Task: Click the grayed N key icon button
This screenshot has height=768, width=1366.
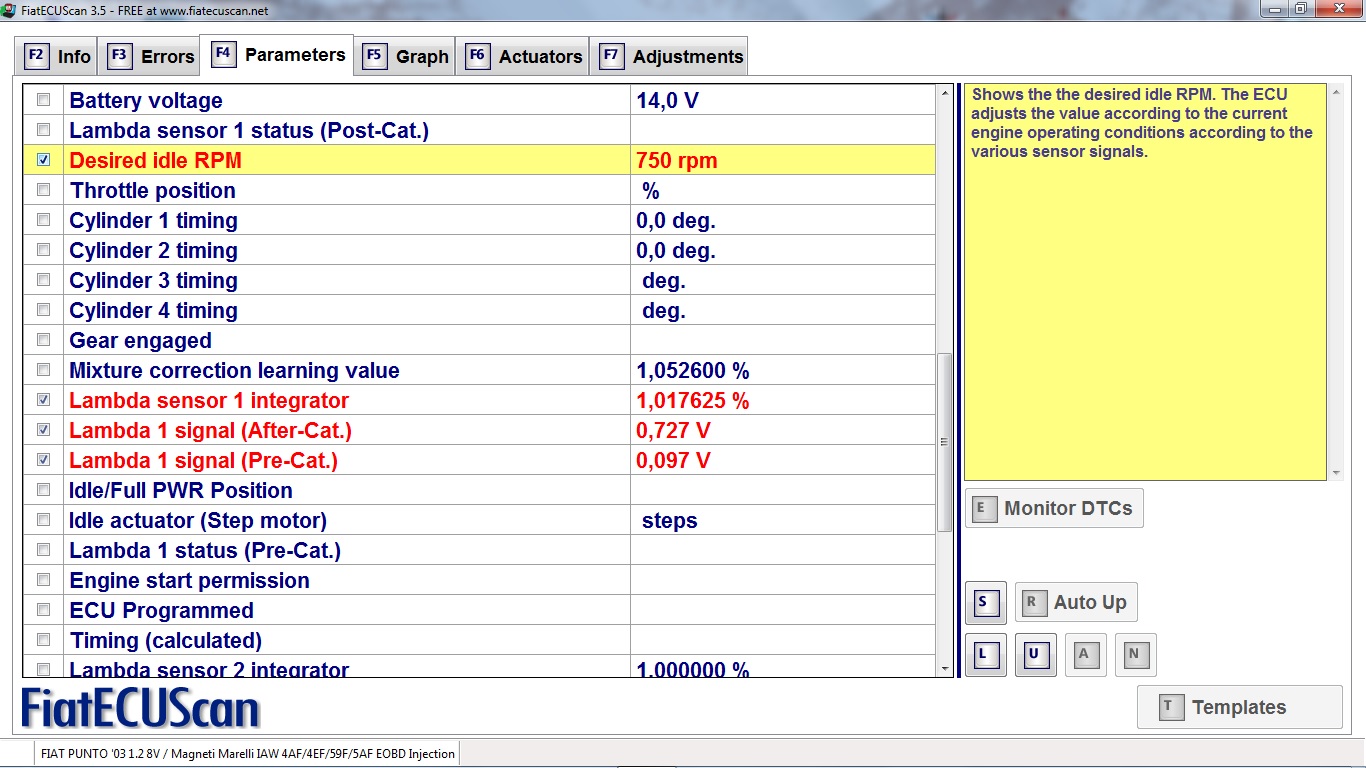Action: [1135, 655]
